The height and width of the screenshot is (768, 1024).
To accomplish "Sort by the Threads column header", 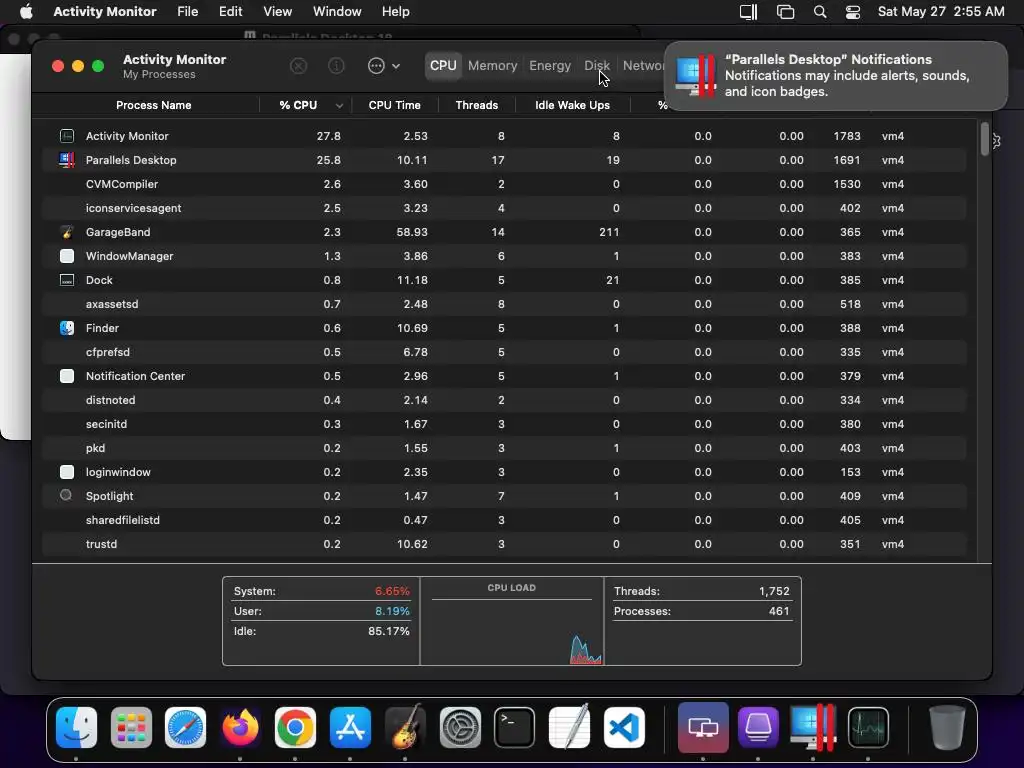I will (x=477, y=105).
